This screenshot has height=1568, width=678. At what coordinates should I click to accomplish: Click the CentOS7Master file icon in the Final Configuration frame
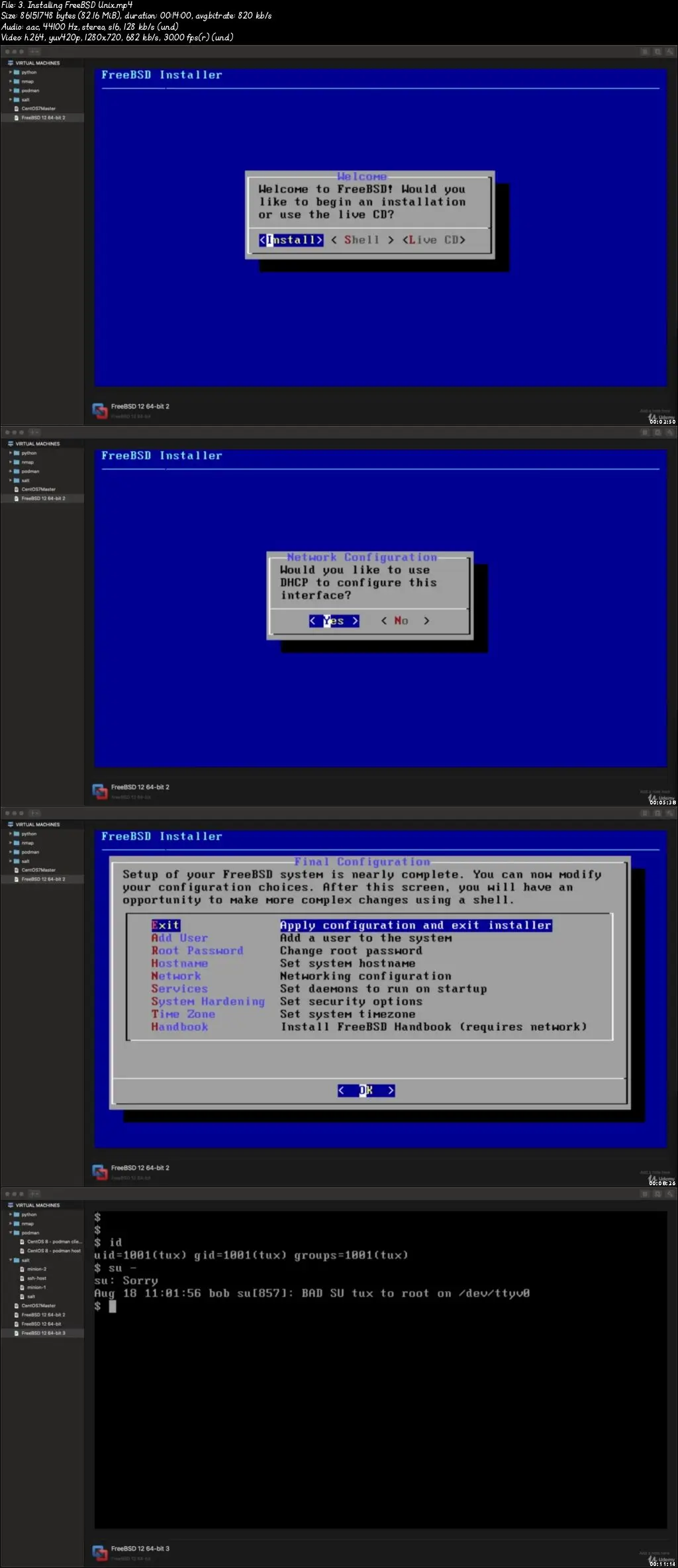[x=17, y=870]
